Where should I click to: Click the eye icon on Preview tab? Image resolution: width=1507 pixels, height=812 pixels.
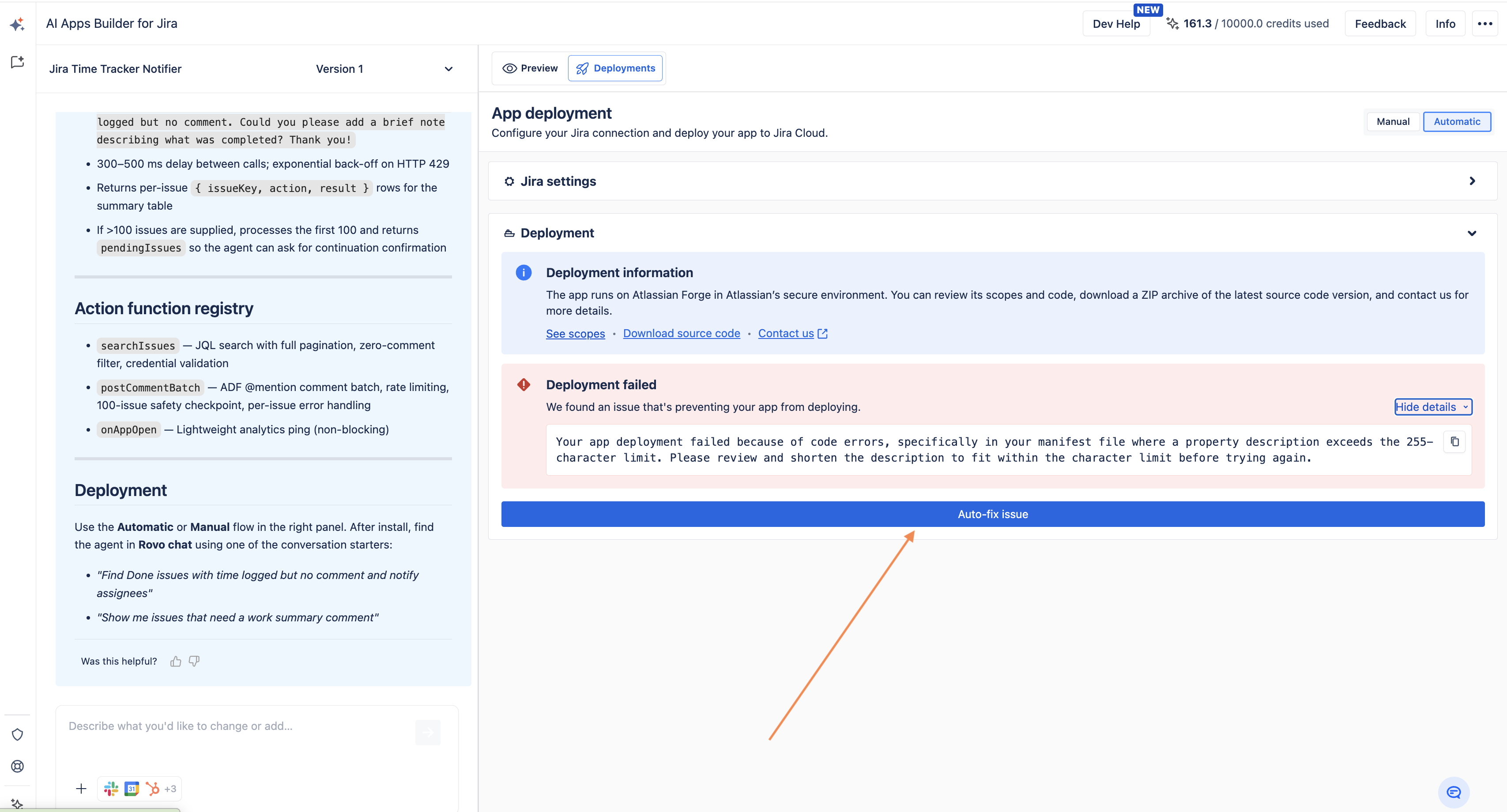(509, 68)
